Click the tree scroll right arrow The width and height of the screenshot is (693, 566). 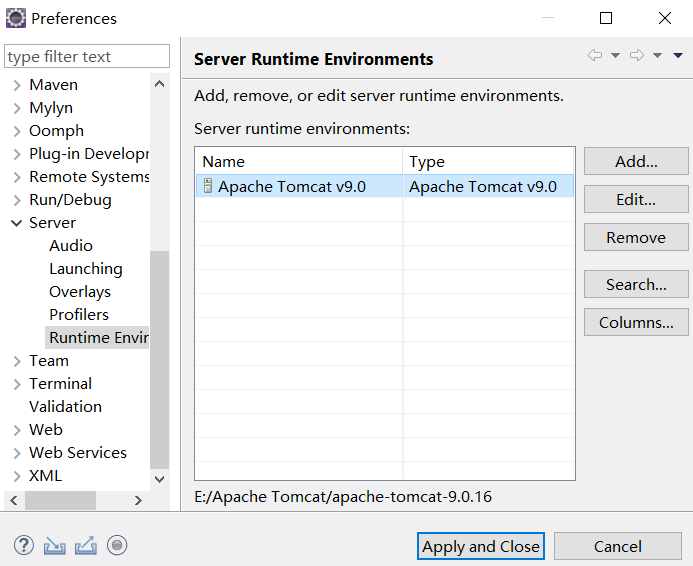click(x=138, y=500)
